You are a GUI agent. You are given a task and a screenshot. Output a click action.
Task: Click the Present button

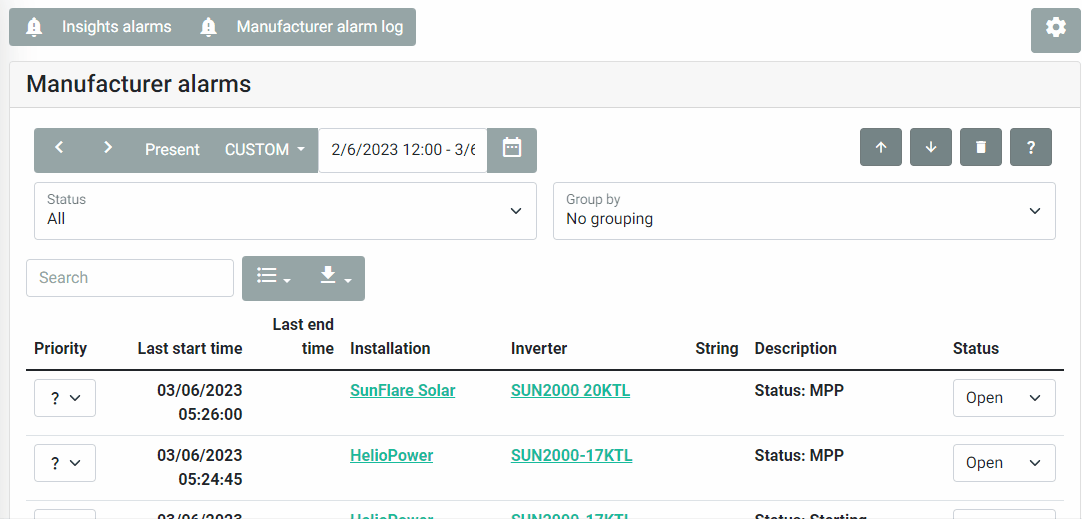pyautogui.click(x=173, y=150)
